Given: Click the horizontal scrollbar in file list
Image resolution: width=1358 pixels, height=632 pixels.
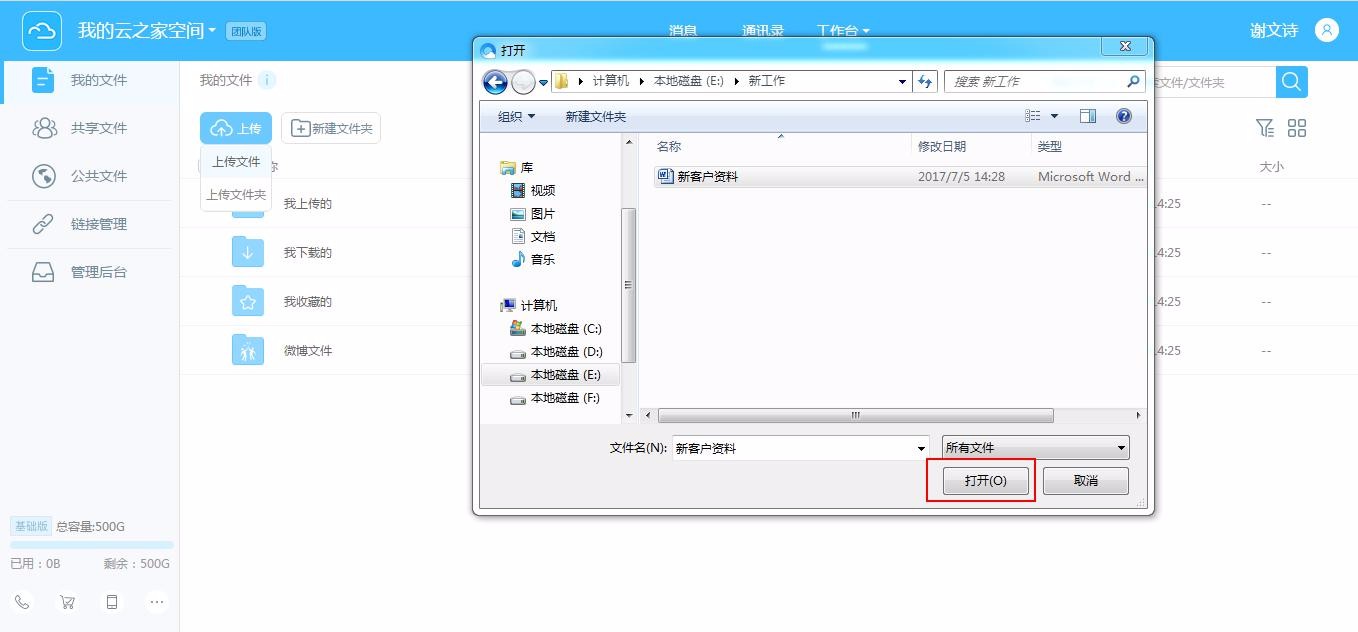Looking at the screenshot, I should 855,415.
